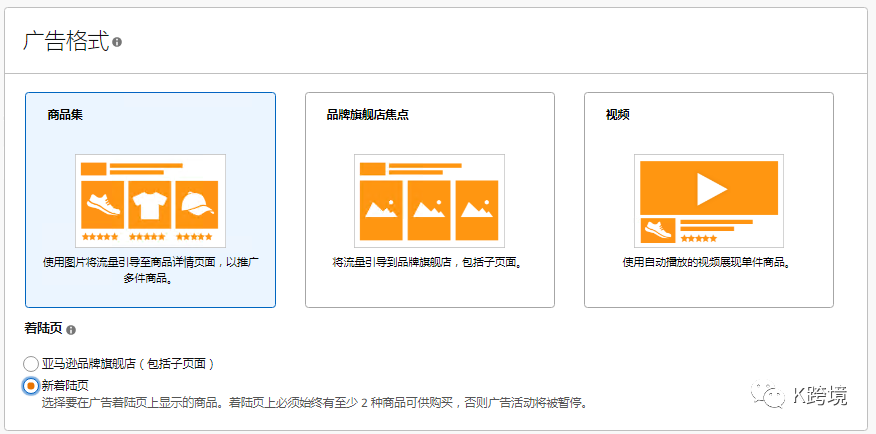
Task: Click the 商品集 title text
Action: click(65, 115)
